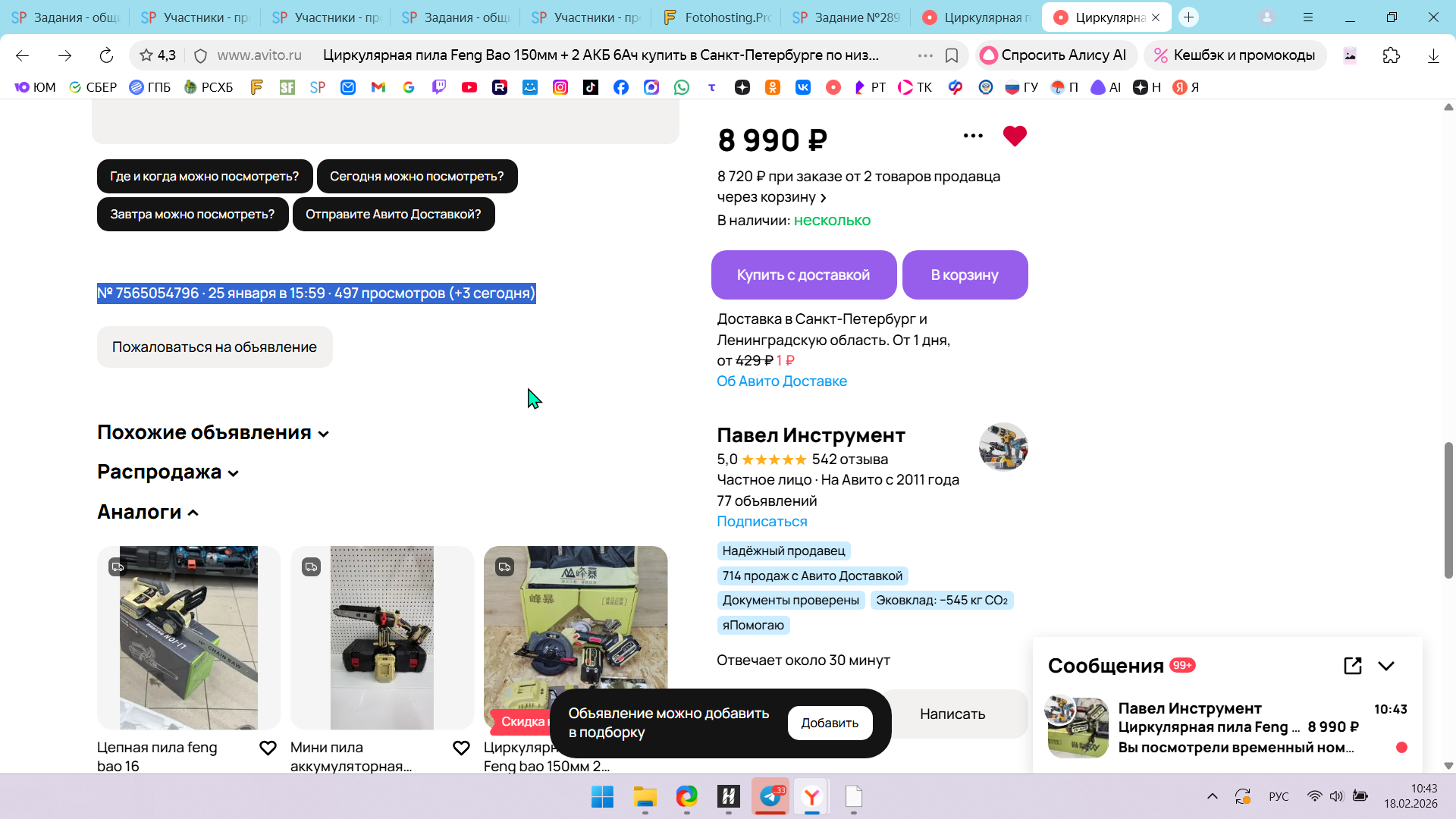
Task: Favorite the Цепная пила feng bao listing
Action: pyautogui.click(x=268, y=748)
